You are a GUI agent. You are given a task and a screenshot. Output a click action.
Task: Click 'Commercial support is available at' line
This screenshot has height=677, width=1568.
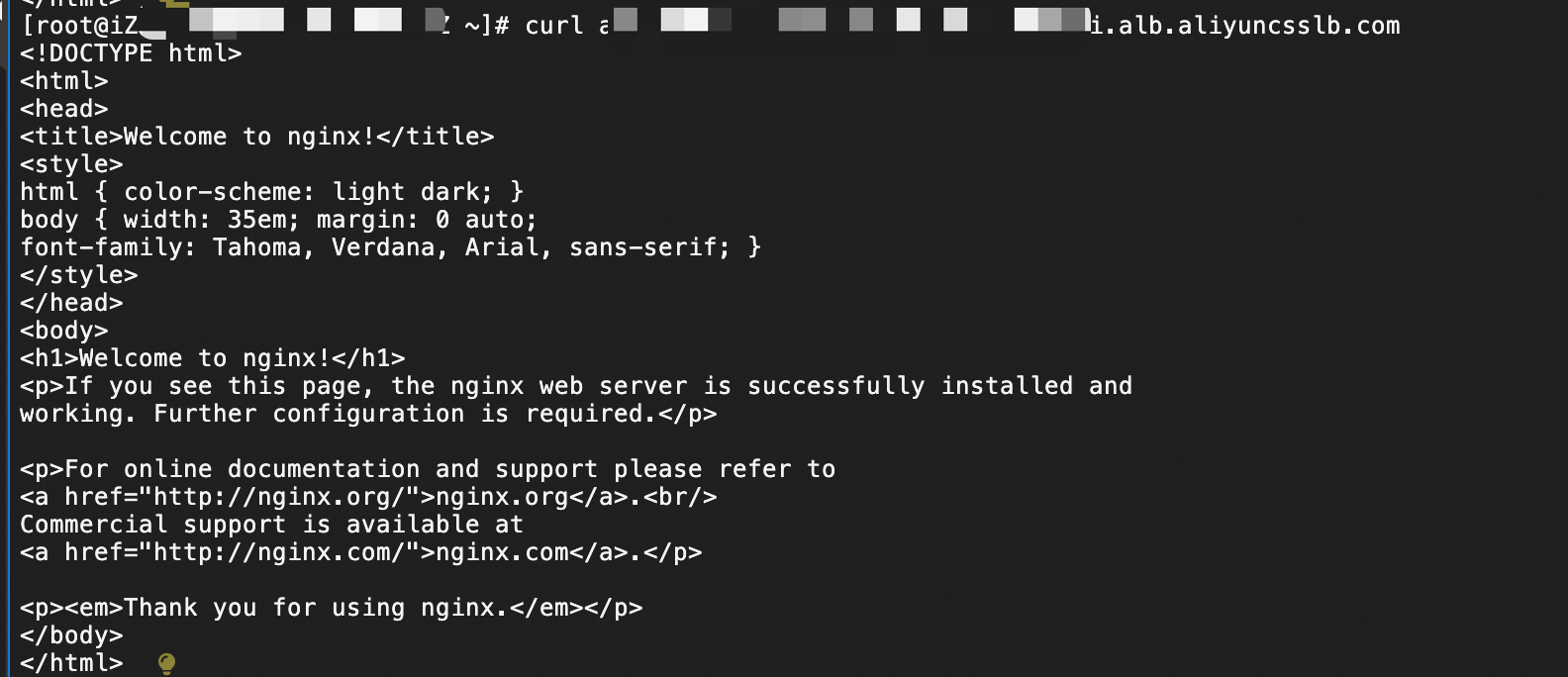[271, 525]
